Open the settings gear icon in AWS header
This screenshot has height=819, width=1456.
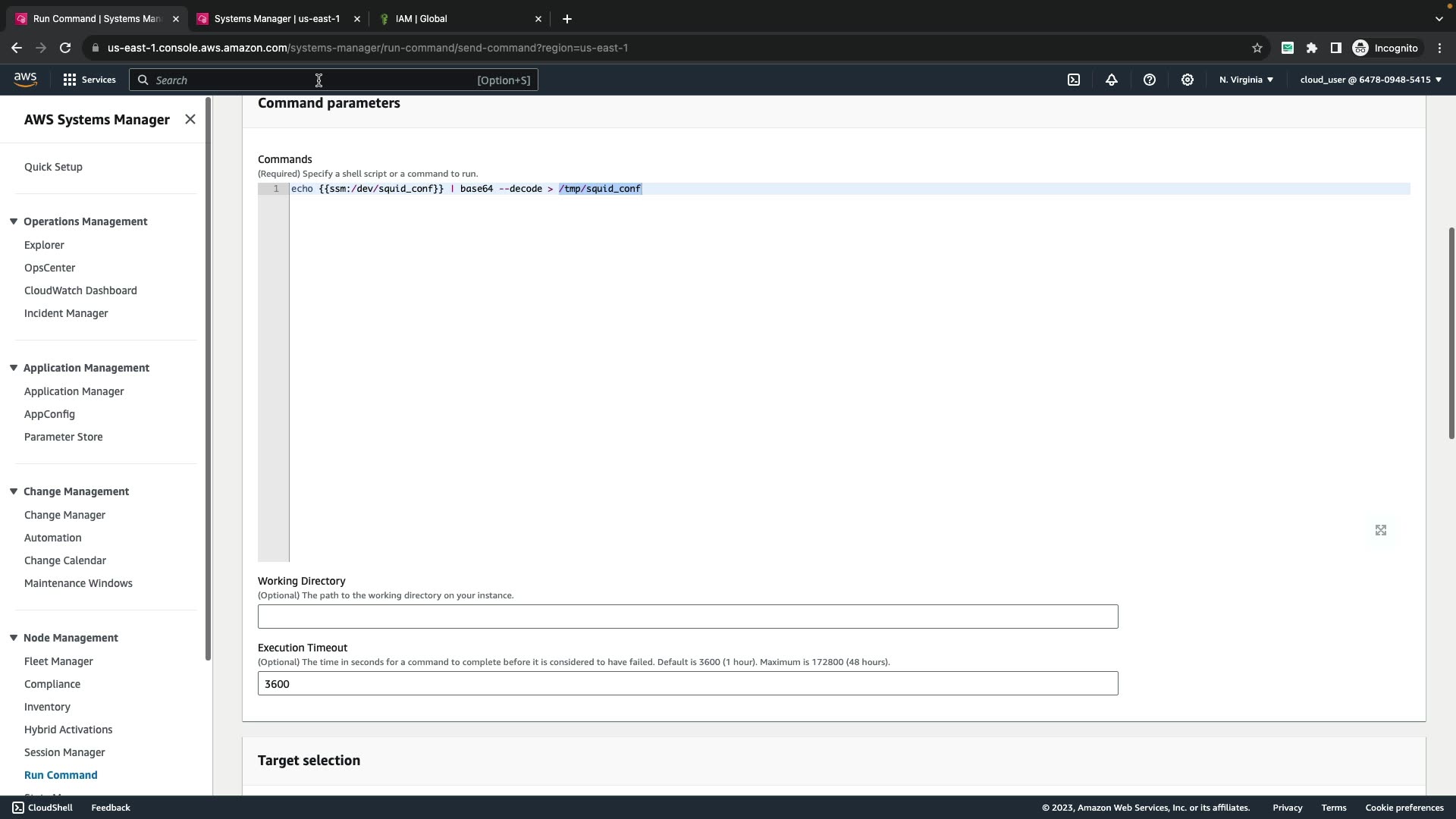click(1188, 80)
